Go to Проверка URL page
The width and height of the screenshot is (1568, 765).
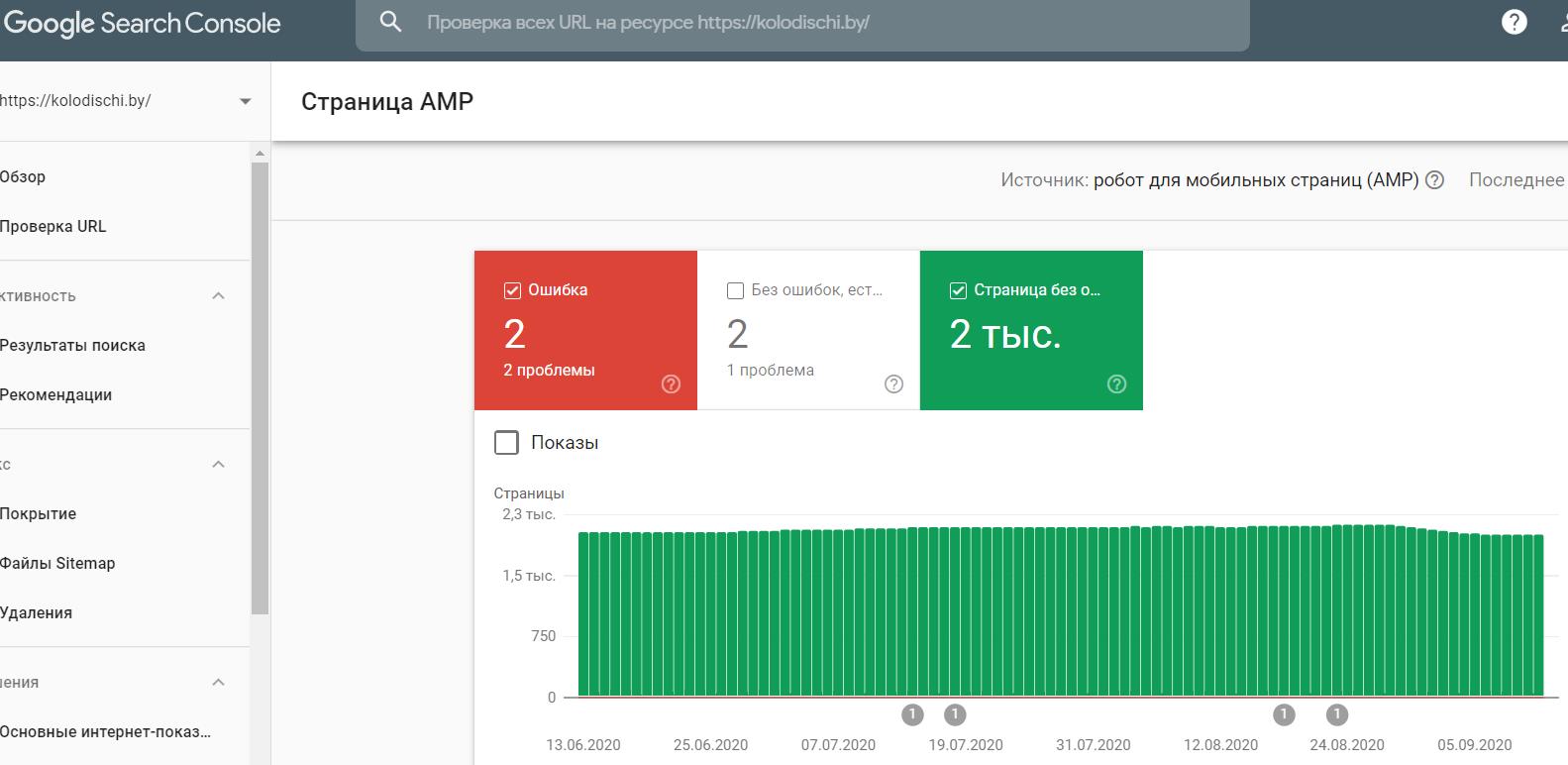click(x=52, y=227)
